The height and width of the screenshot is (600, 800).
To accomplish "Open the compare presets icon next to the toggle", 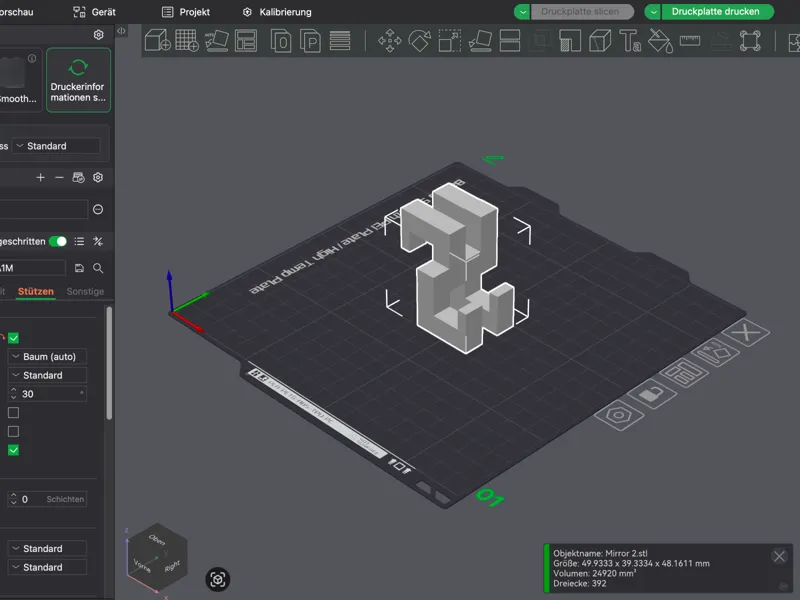I will click(x=98, y=241).
